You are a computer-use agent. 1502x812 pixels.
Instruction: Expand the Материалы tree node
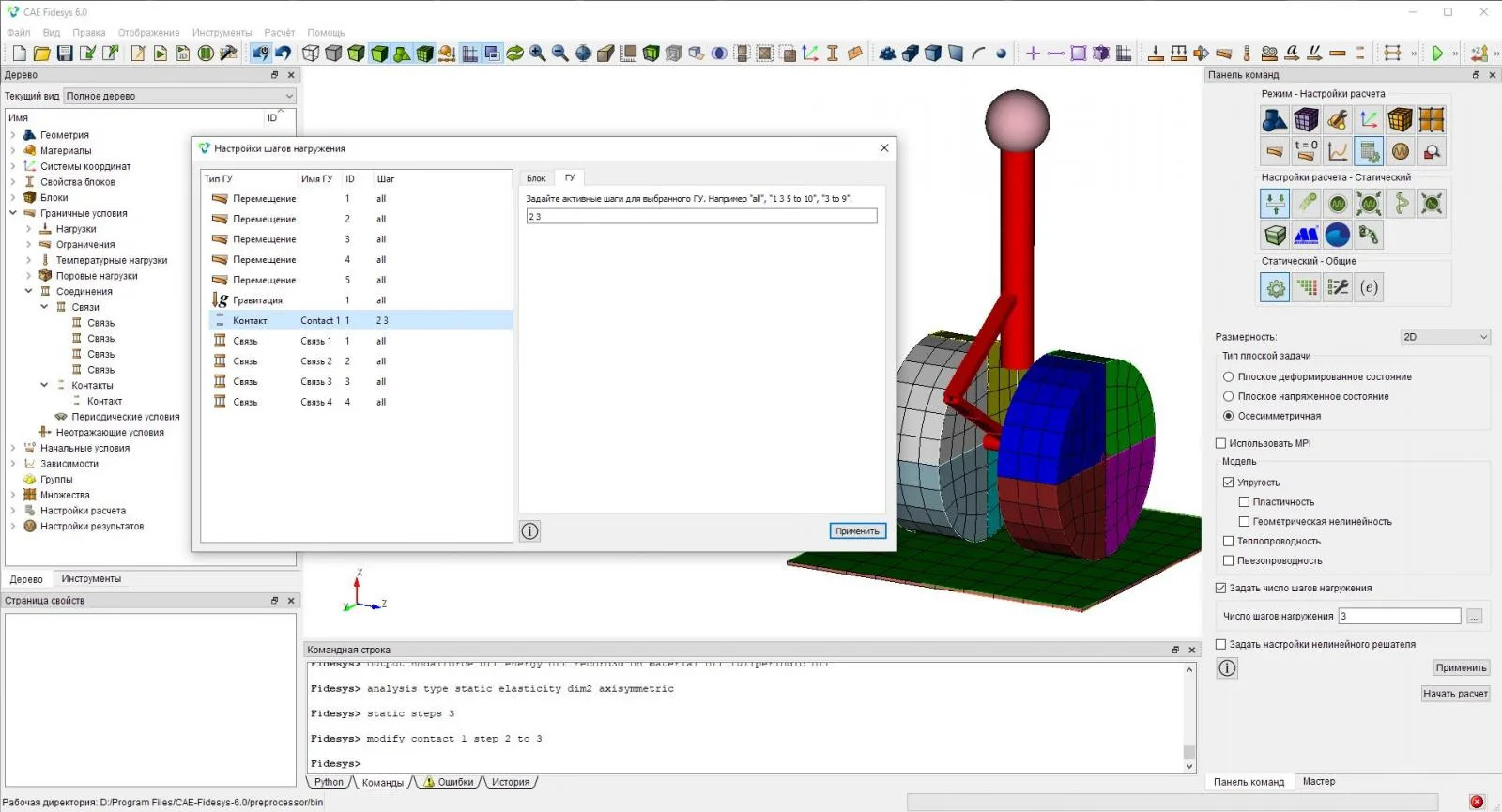point(13,151)
